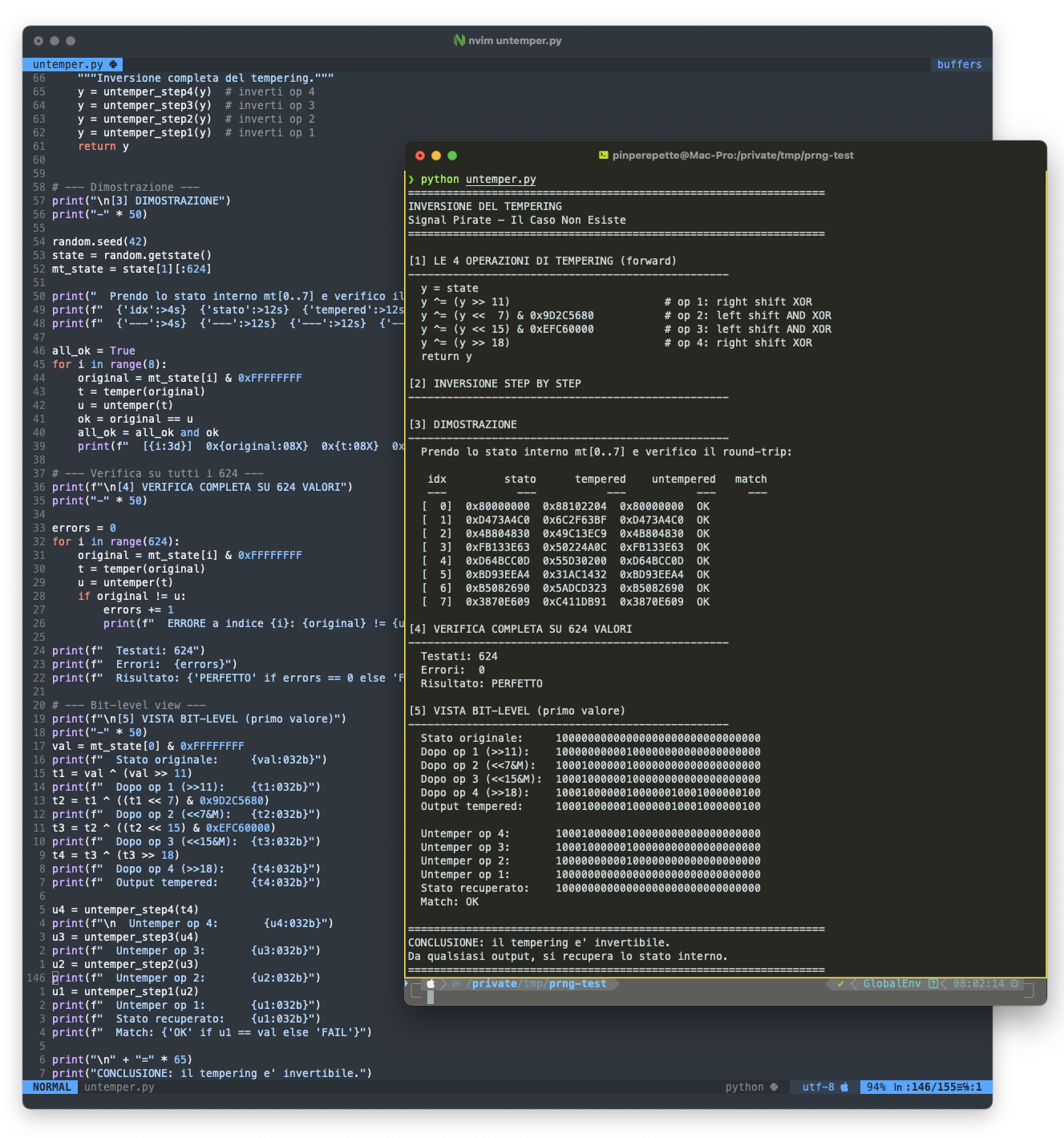This screenshot has height=1138, width=1064.
Task: Click the green checkmark in the prompt bar
Action: click(x=840, y=984)
